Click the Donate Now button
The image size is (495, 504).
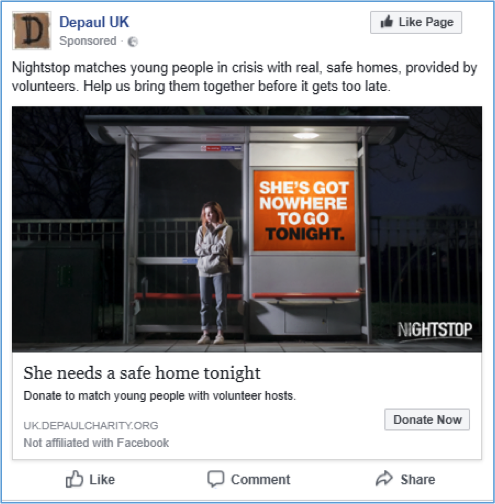click(x=427, y=419)
